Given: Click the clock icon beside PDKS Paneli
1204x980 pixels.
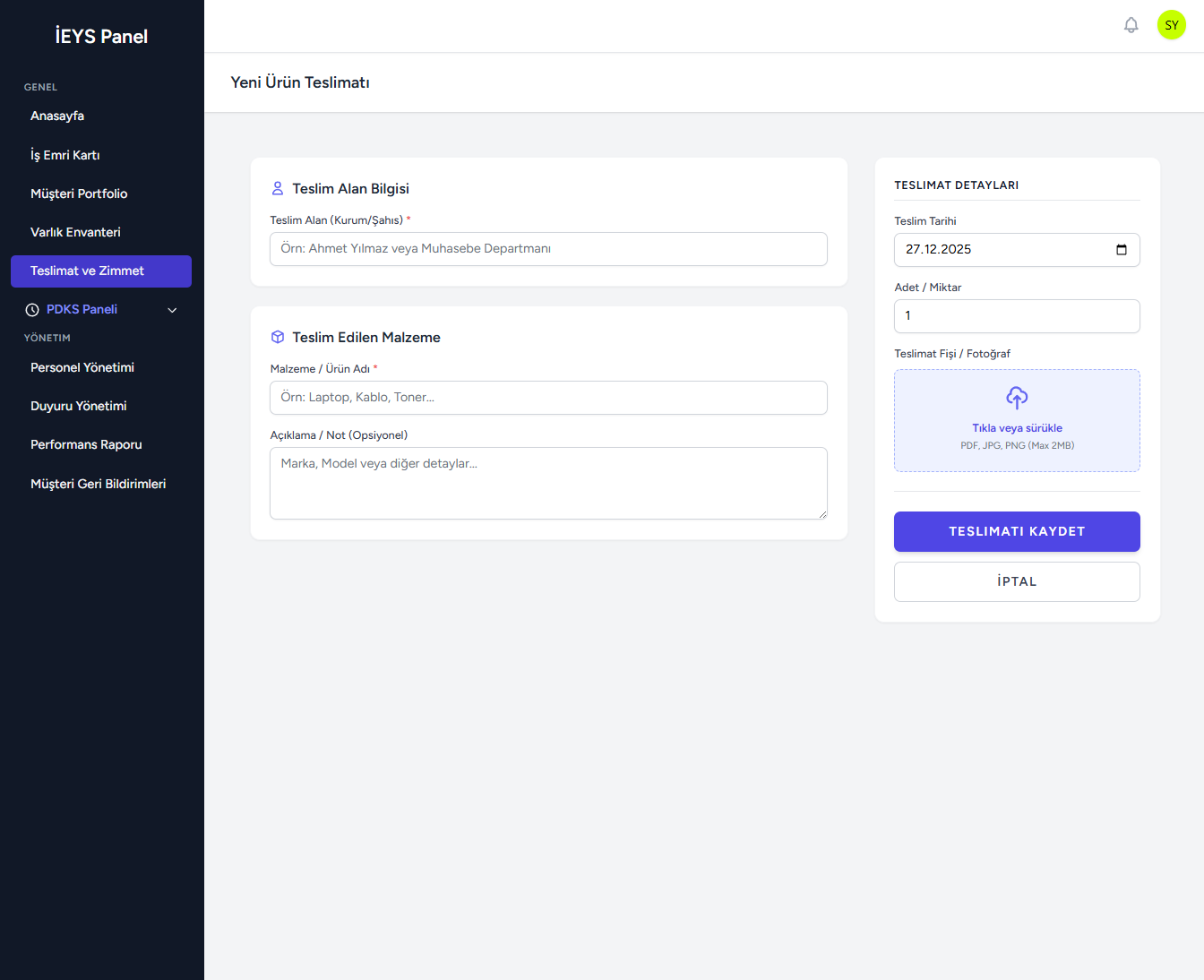Looking at the screenshot, I should pos(32,310).
